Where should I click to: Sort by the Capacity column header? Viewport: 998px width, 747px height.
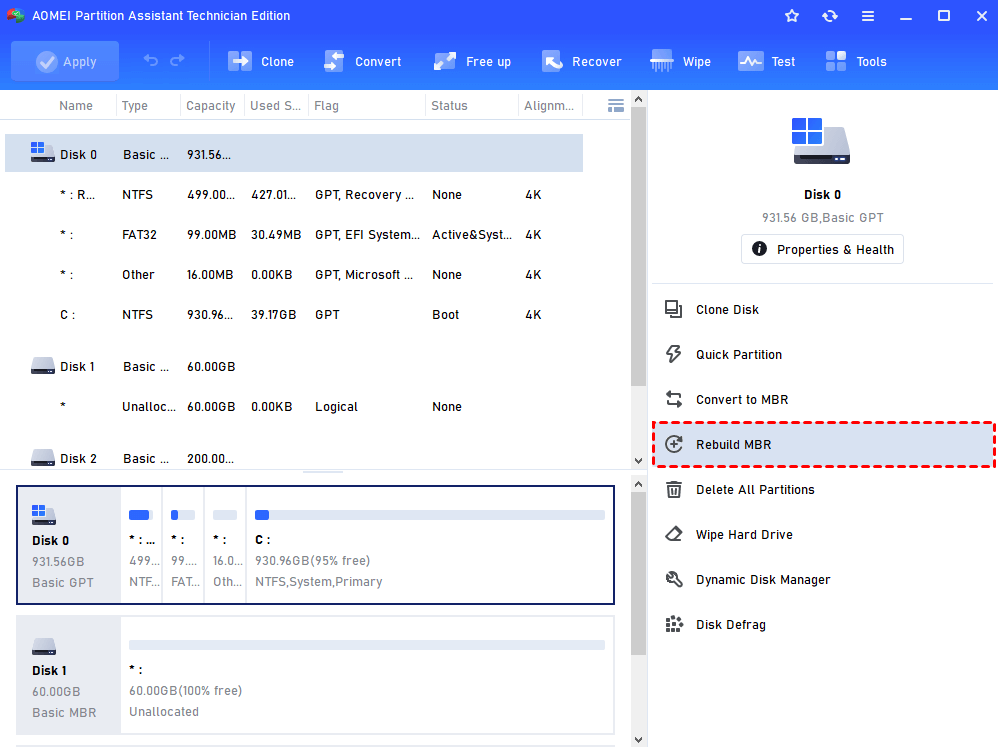[x=211, y=106]
